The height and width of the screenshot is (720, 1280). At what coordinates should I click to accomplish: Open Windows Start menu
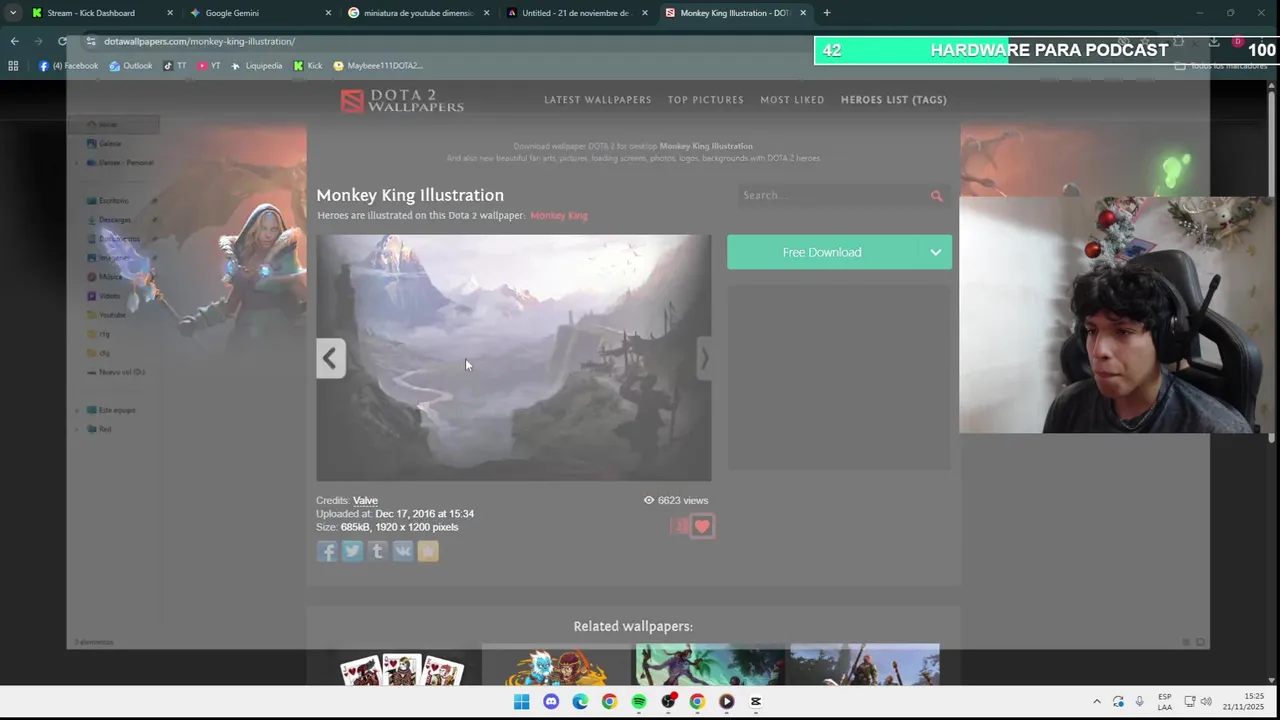point(522,702)
